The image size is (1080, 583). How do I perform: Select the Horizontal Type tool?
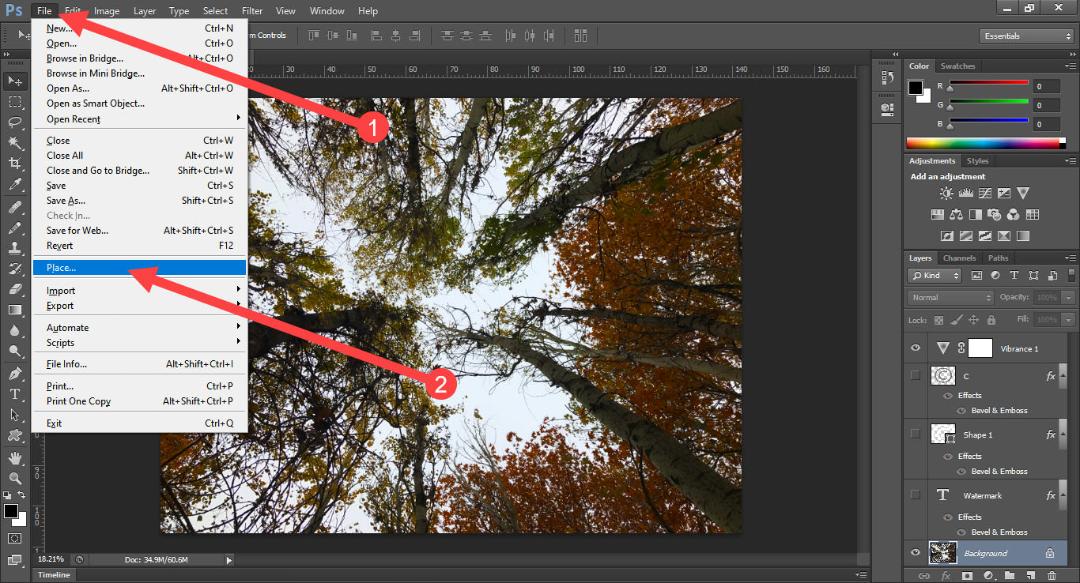point(14,394)
